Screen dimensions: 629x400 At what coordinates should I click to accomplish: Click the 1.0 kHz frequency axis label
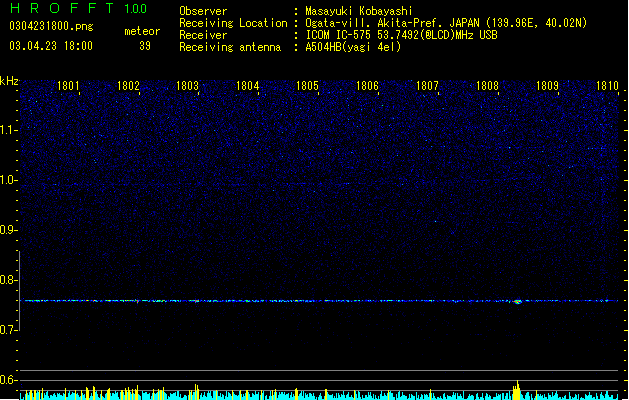(8, 180)
